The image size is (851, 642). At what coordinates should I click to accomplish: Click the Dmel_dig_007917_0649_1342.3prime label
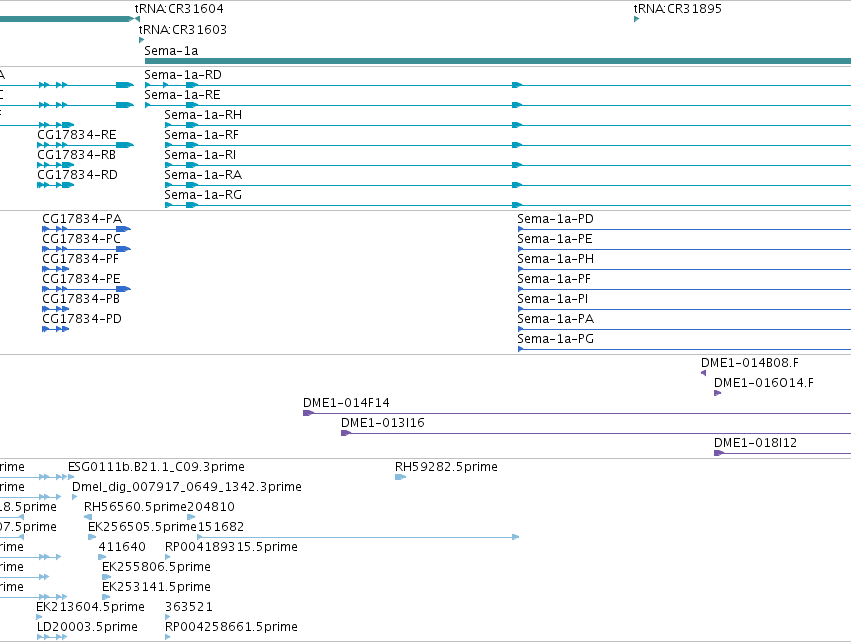pos(187,487)
